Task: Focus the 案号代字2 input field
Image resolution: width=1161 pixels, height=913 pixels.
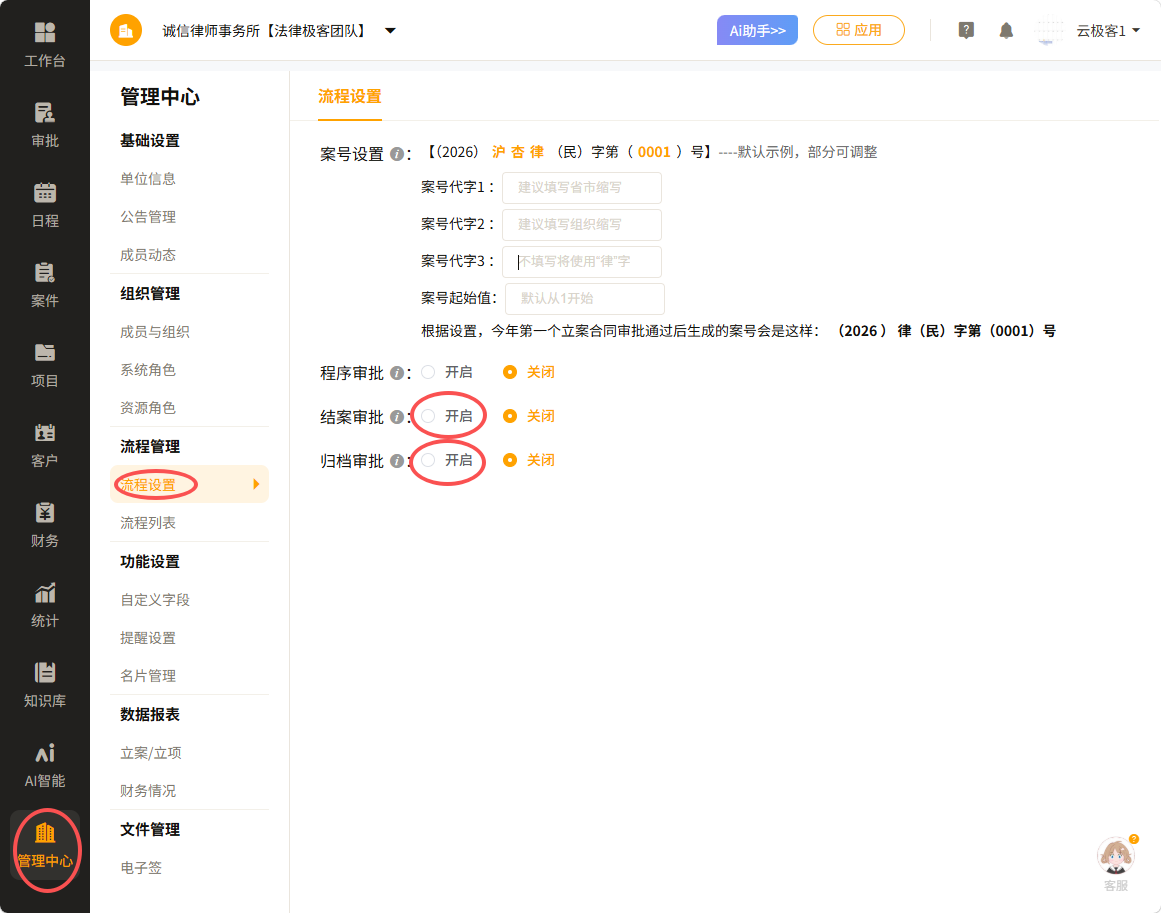Action: pyautogui.click(x=581, y=224)
